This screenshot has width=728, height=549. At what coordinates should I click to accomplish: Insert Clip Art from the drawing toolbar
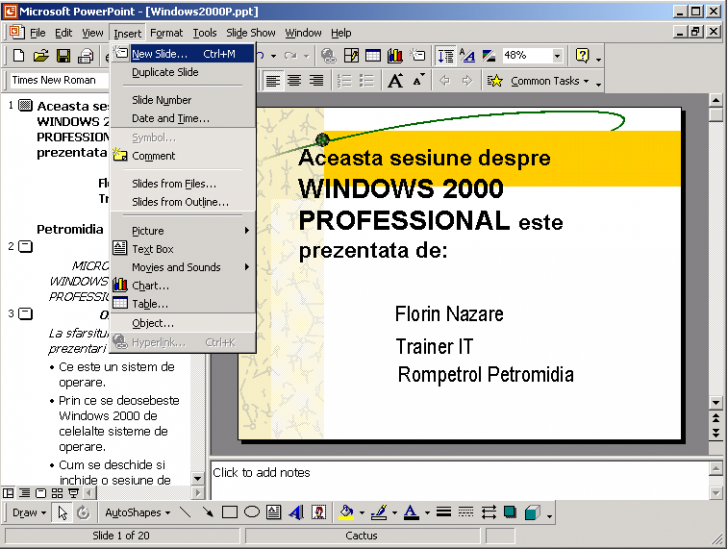[318, 513]
